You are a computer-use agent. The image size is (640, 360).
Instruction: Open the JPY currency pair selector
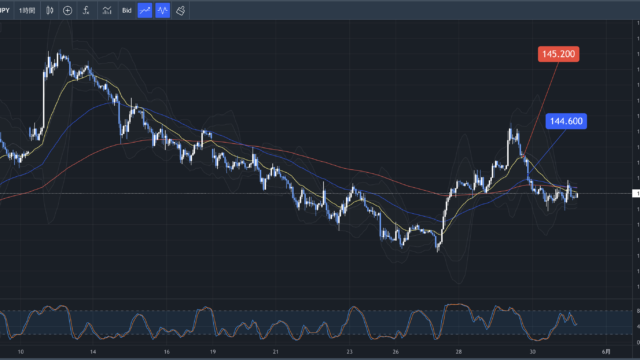point(4,10)
